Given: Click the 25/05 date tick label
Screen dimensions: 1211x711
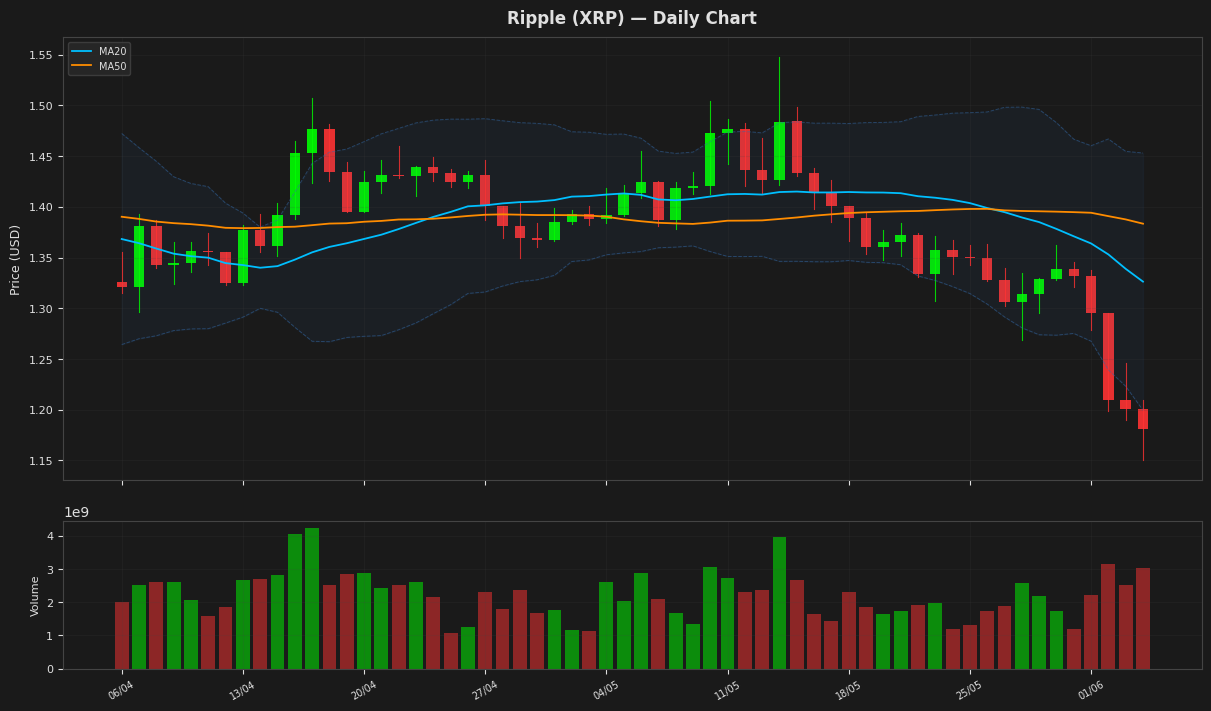Looking at the screenshot, I should (968, 691).
